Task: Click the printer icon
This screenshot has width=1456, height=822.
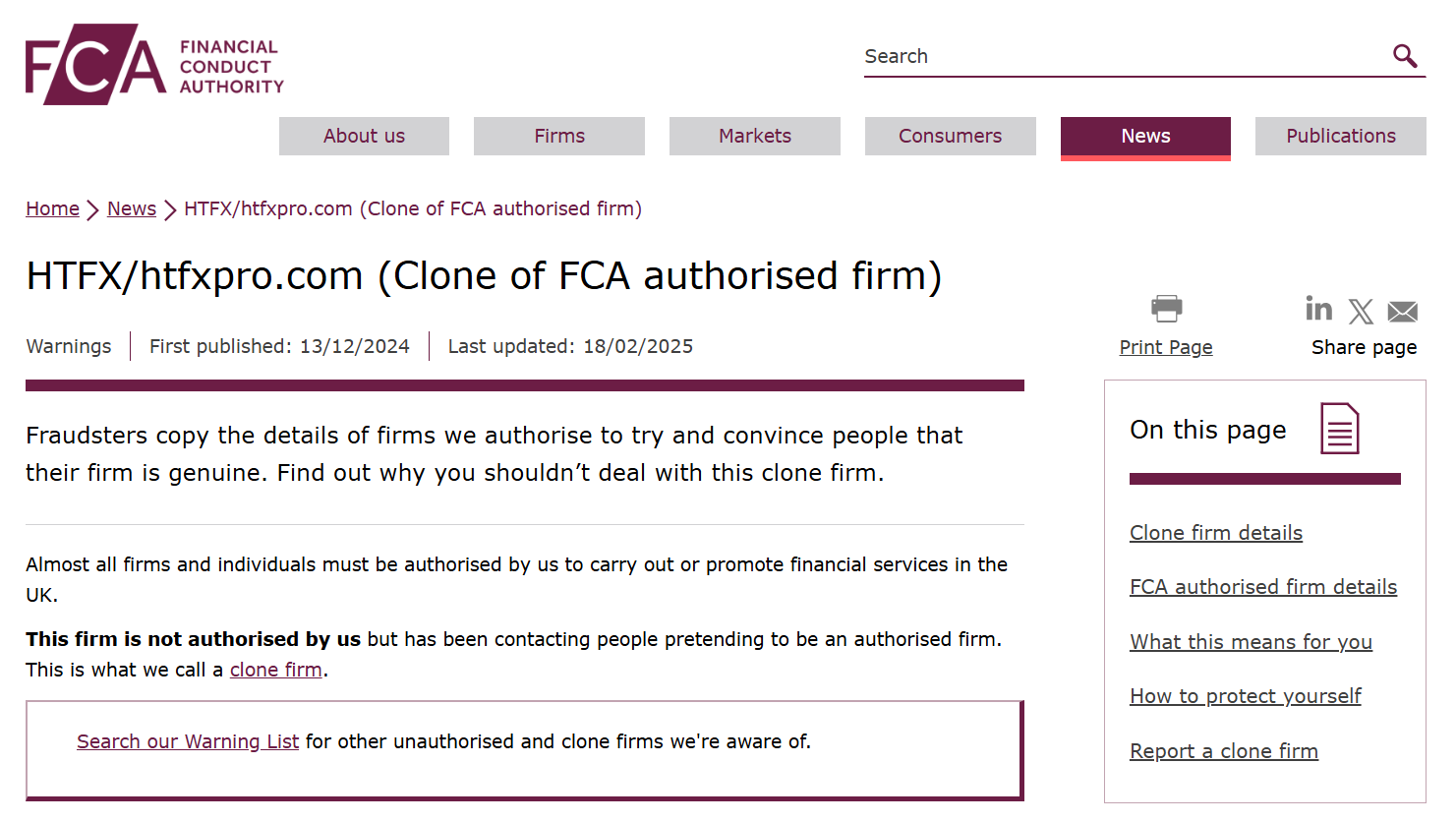Action: (1166, 309)
